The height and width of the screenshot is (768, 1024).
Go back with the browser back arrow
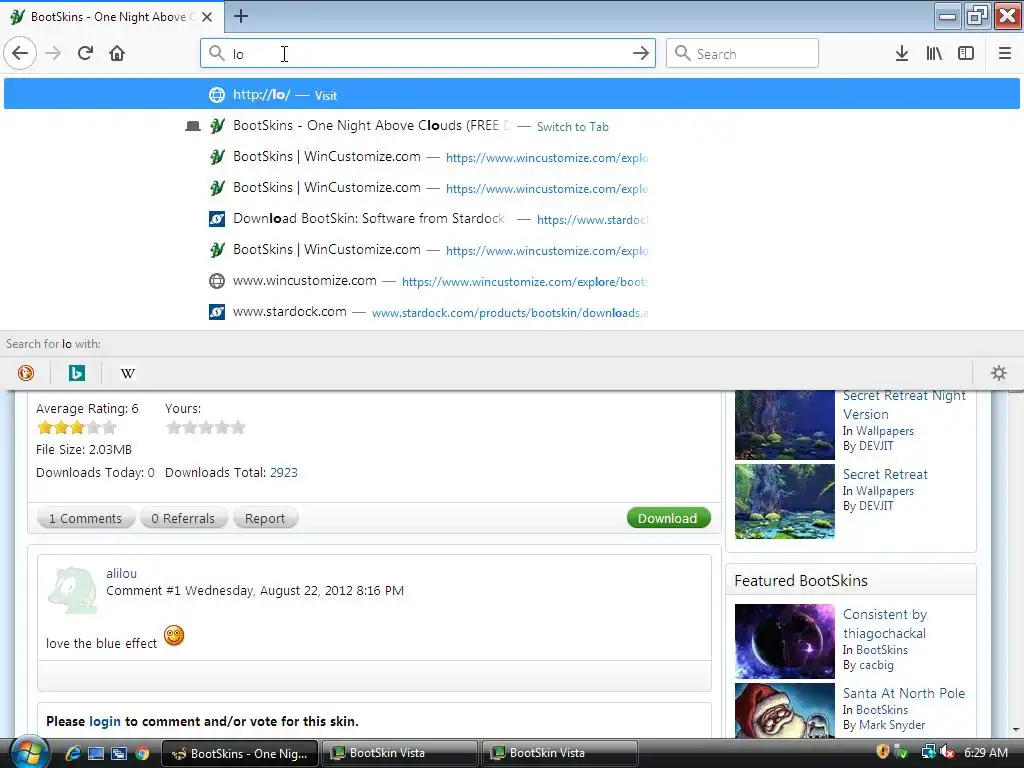[x=20, y=53]
